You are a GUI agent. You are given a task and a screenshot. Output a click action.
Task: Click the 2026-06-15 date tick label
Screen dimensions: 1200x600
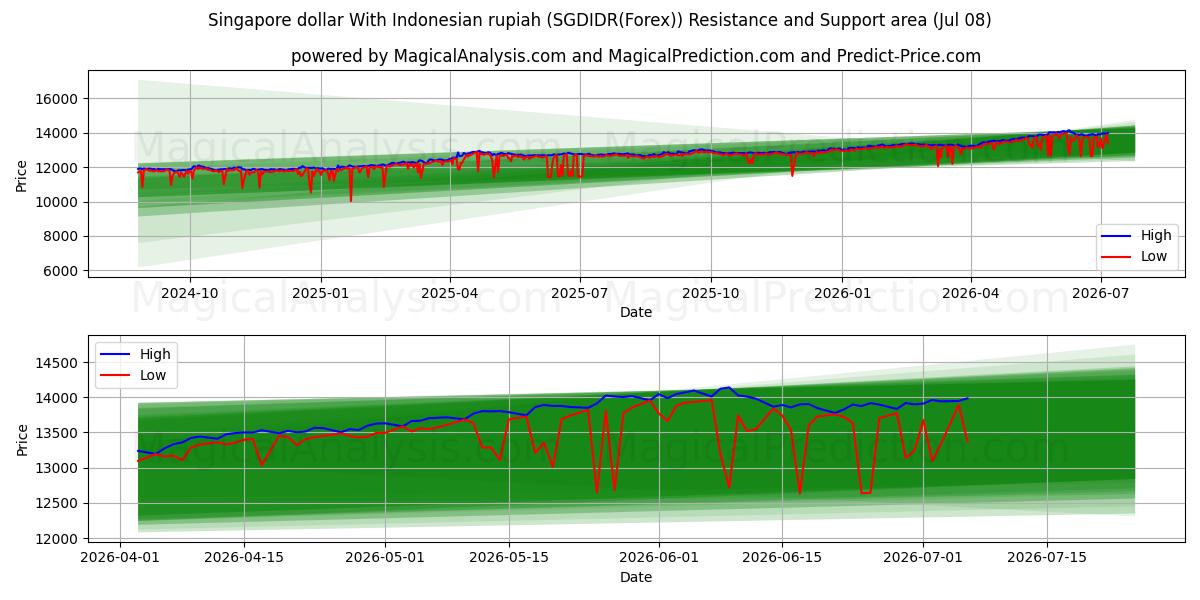783,557
